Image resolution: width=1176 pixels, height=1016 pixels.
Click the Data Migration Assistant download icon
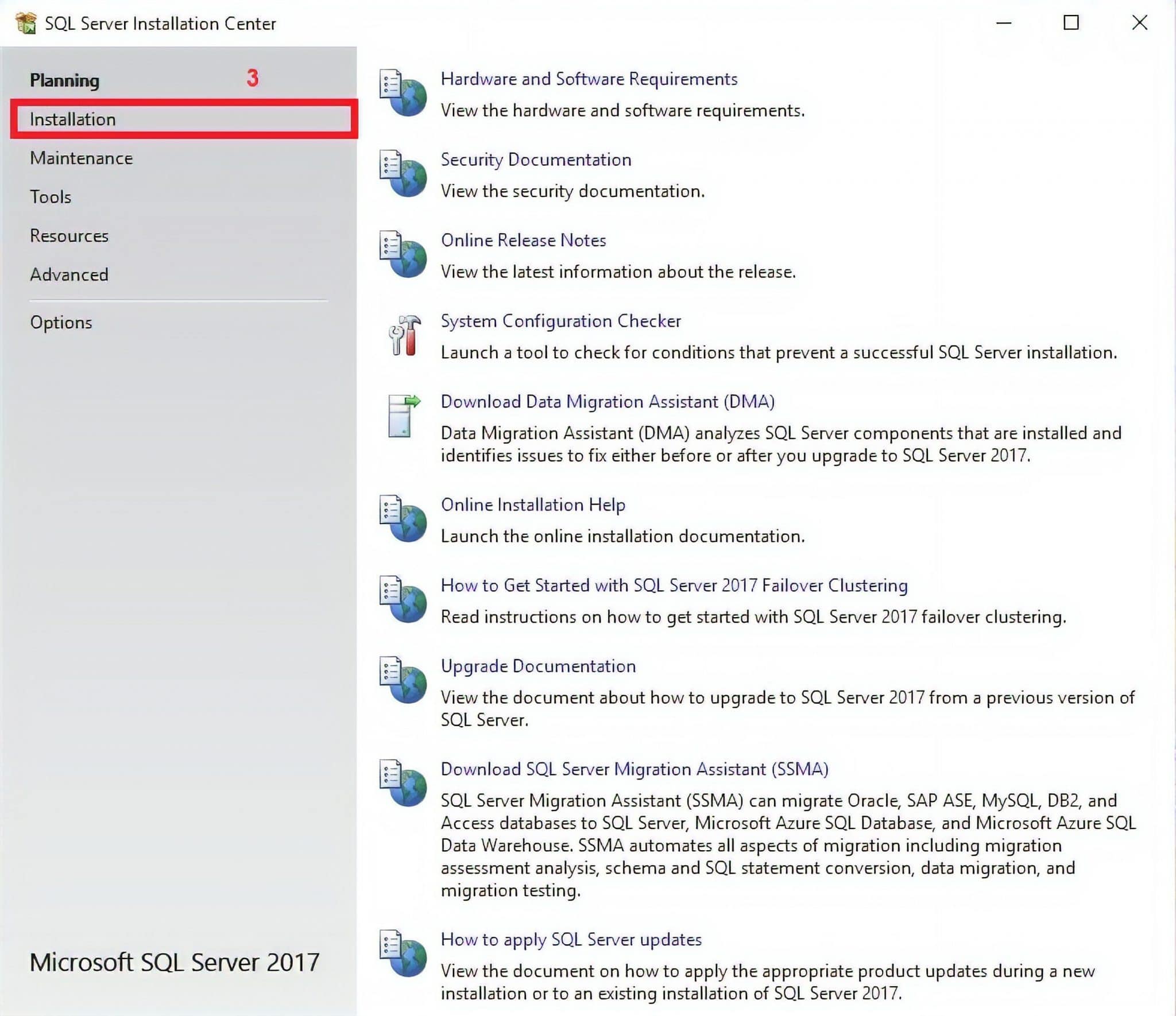[x=404, y=416]
